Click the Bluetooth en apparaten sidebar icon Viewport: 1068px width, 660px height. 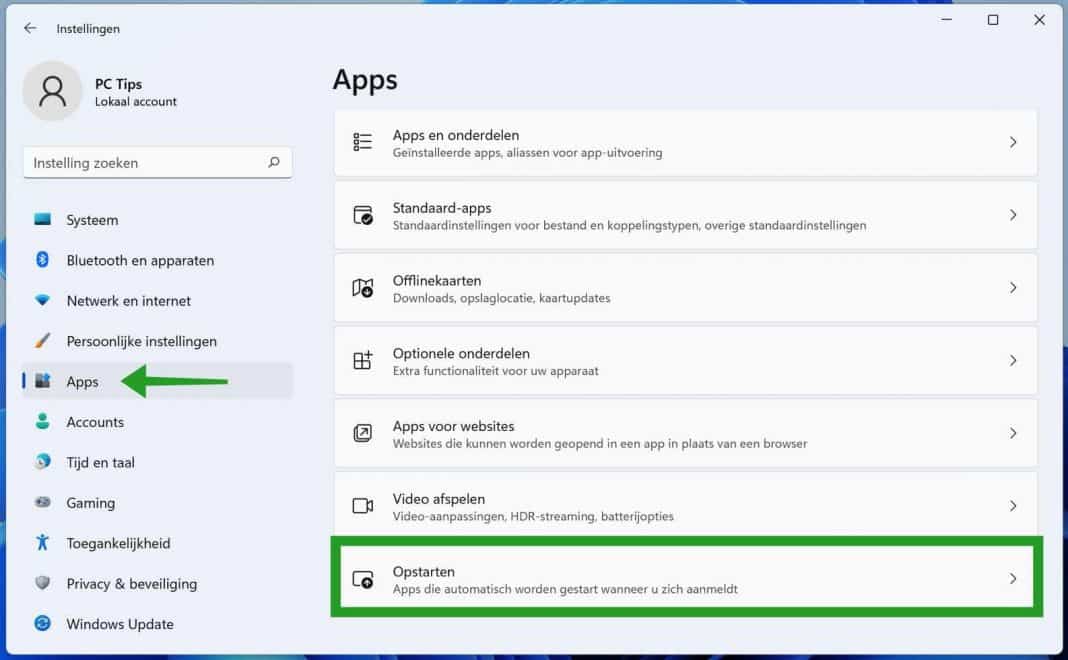tap(42, 260)
